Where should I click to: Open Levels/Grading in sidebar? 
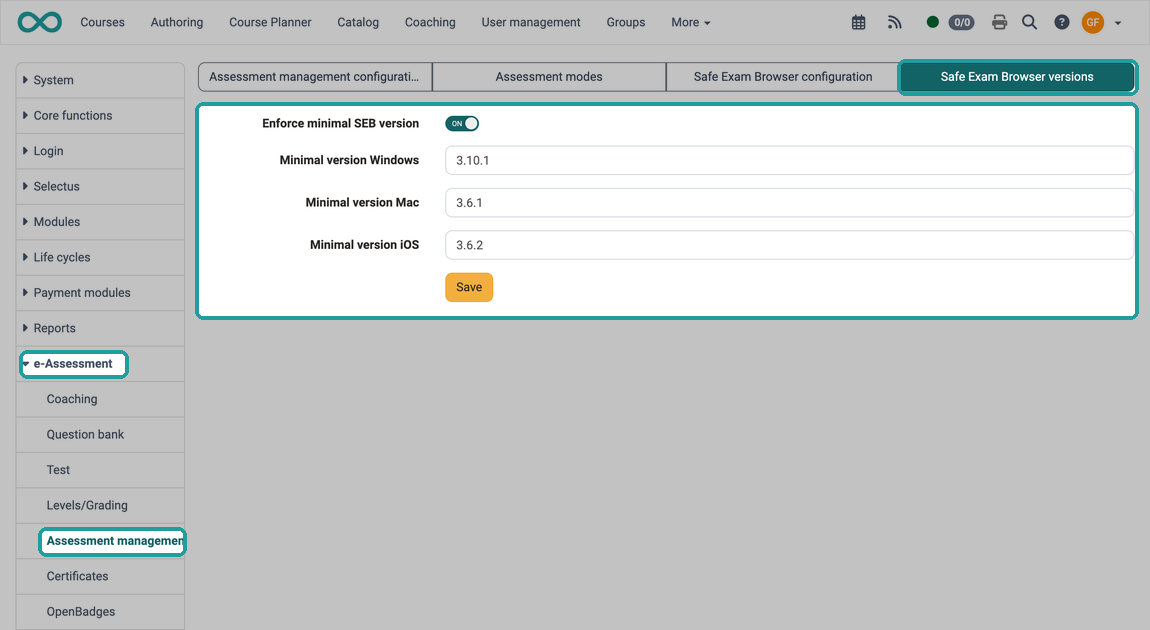pyautogui.click(x=100, y=505)
